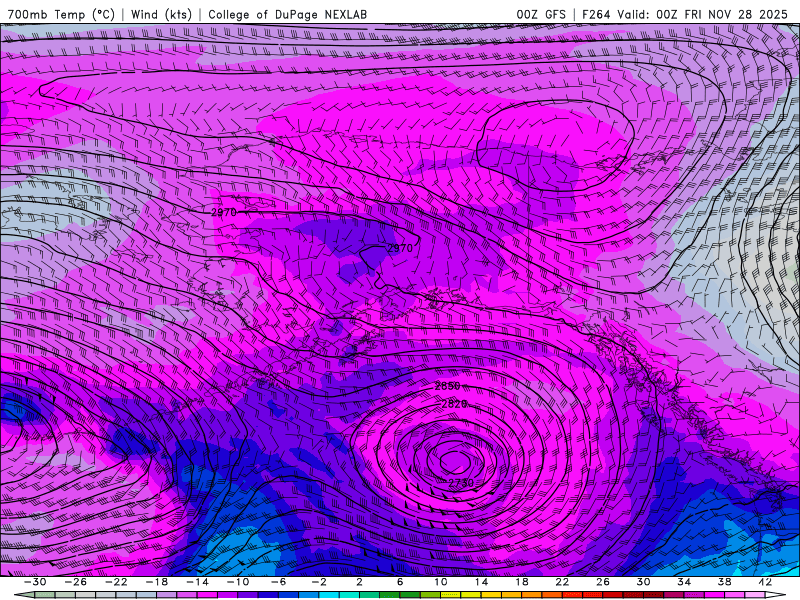Image resolution: width=800 pixels, height=600 pixels.
Task: Click the 42 color scale label
Action: [x=764, y=582]
